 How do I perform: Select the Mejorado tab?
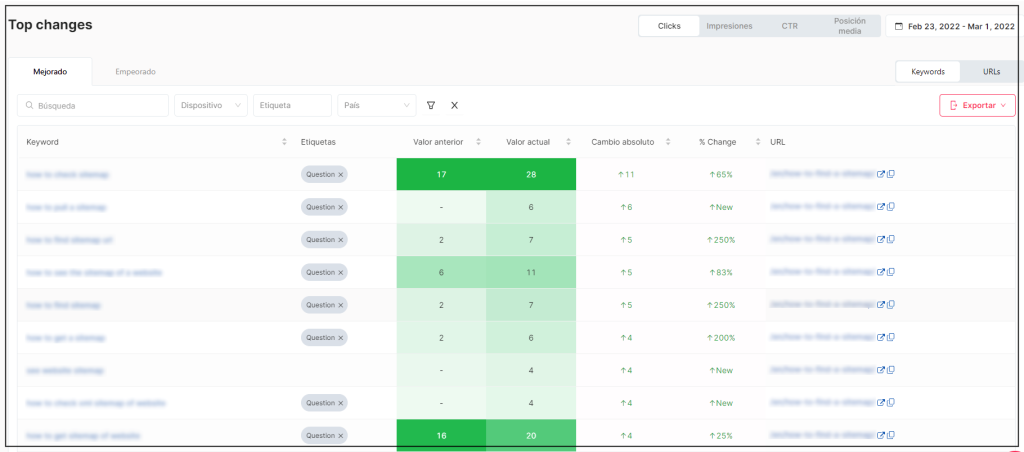point(50,72)
